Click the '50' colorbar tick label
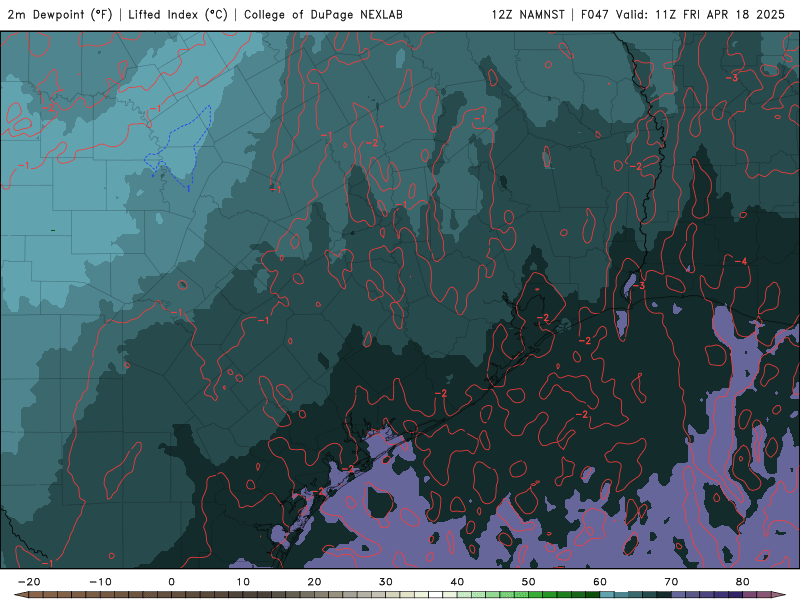This screenshot has width=800, height=600. (x=529, y=582)
